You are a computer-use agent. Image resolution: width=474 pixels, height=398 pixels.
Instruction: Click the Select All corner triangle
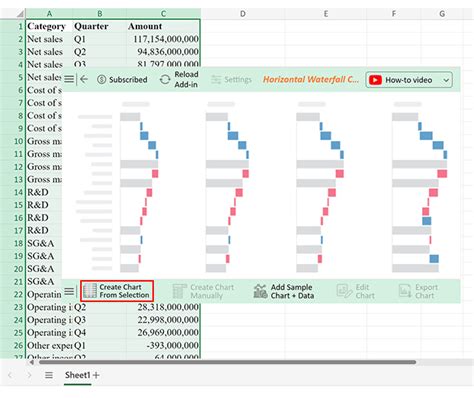pos(20,14)
